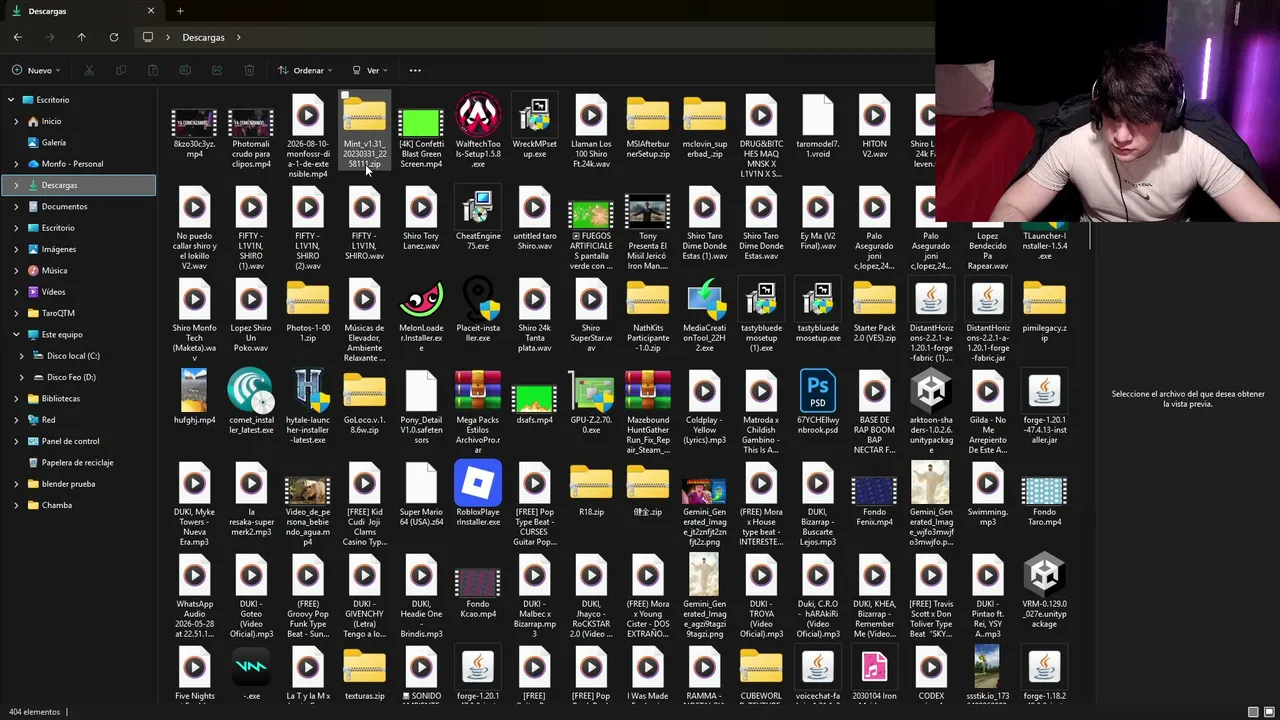Open the Nuevo dropdown menu

click(x=37, y=70)
